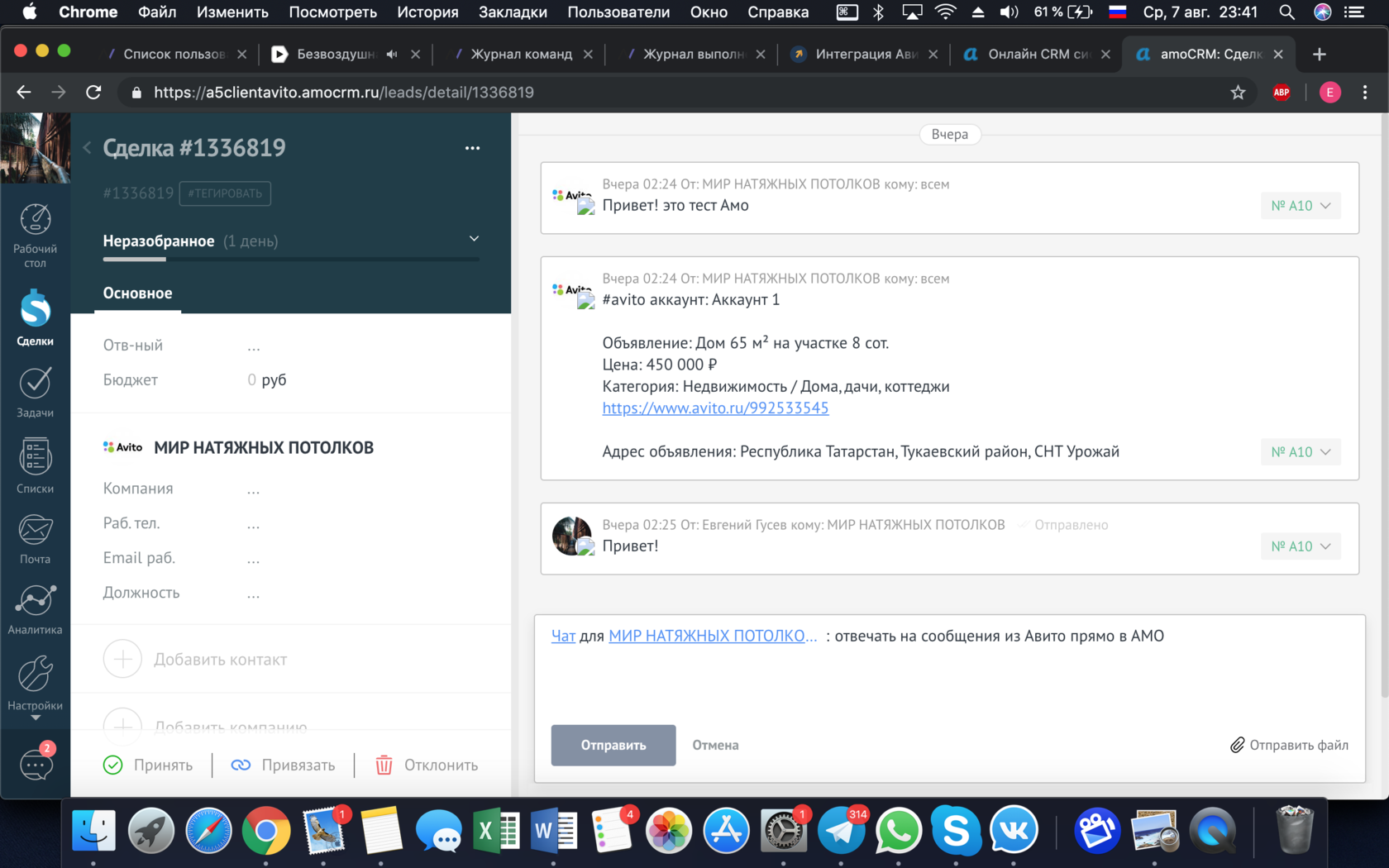
Task: Bookmark page with star icon
Action: click(x=1238, y=92)
